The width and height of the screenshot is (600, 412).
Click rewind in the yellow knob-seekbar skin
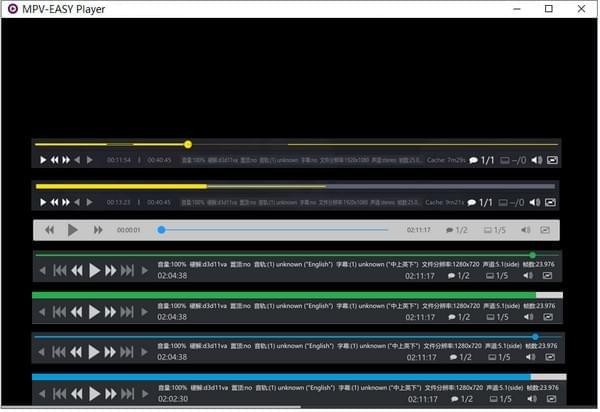coord(55,160)
